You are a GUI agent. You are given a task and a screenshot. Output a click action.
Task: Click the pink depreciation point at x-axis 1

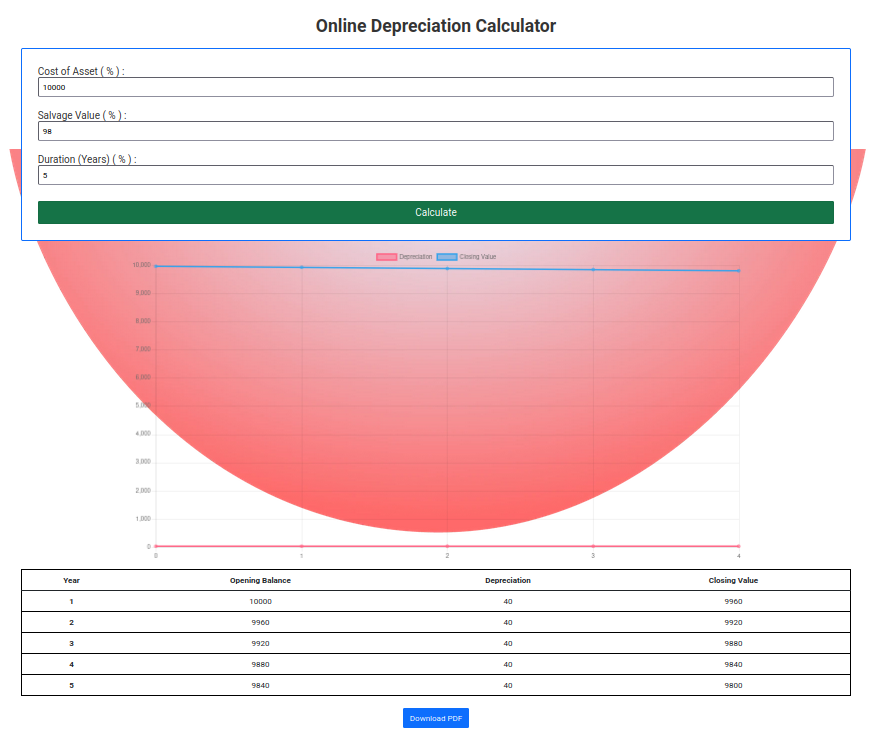coord(302,546)
